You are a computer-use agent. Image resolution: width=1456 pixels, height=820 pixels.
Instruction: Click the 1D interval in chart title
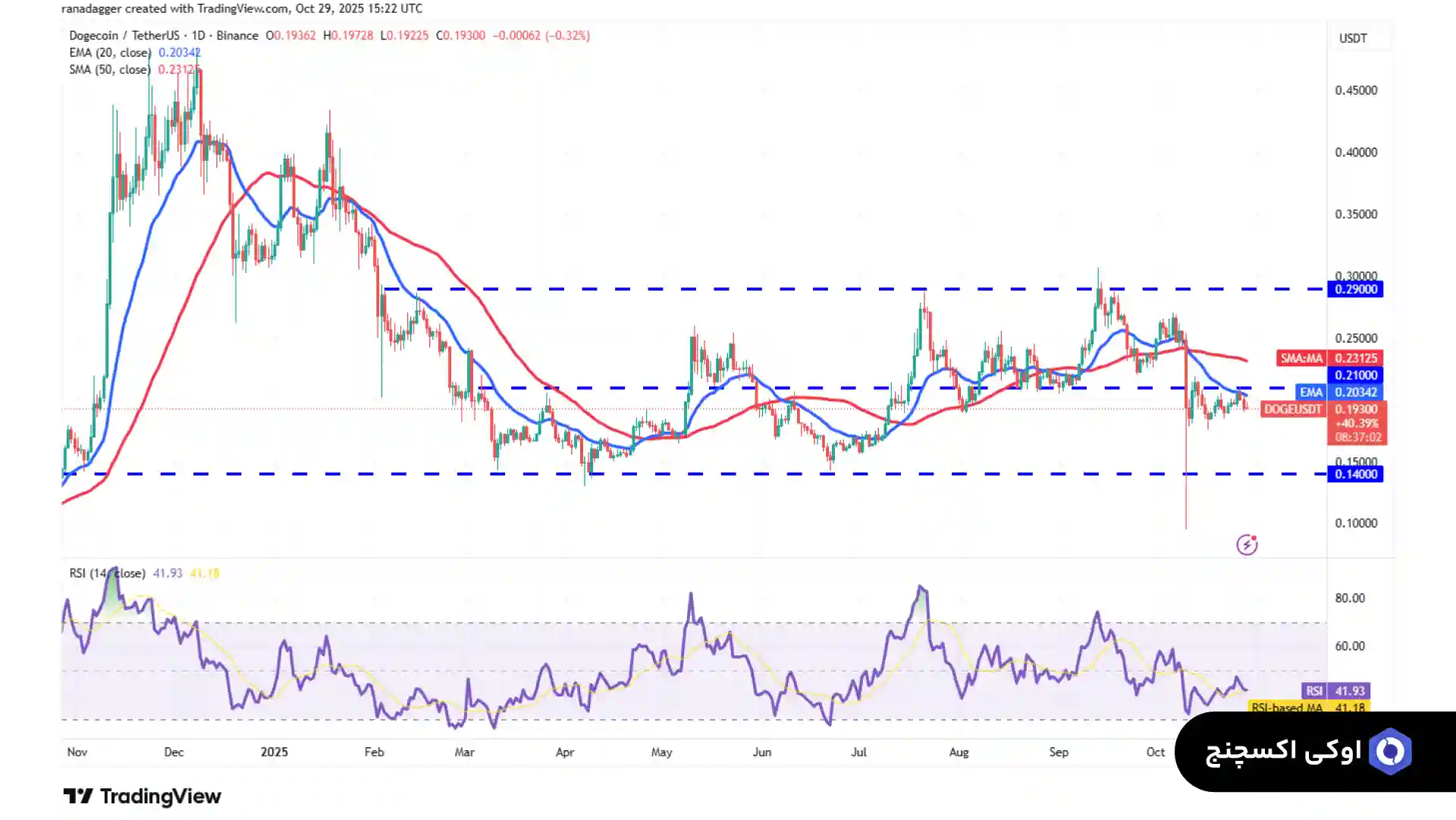(198, 36)
